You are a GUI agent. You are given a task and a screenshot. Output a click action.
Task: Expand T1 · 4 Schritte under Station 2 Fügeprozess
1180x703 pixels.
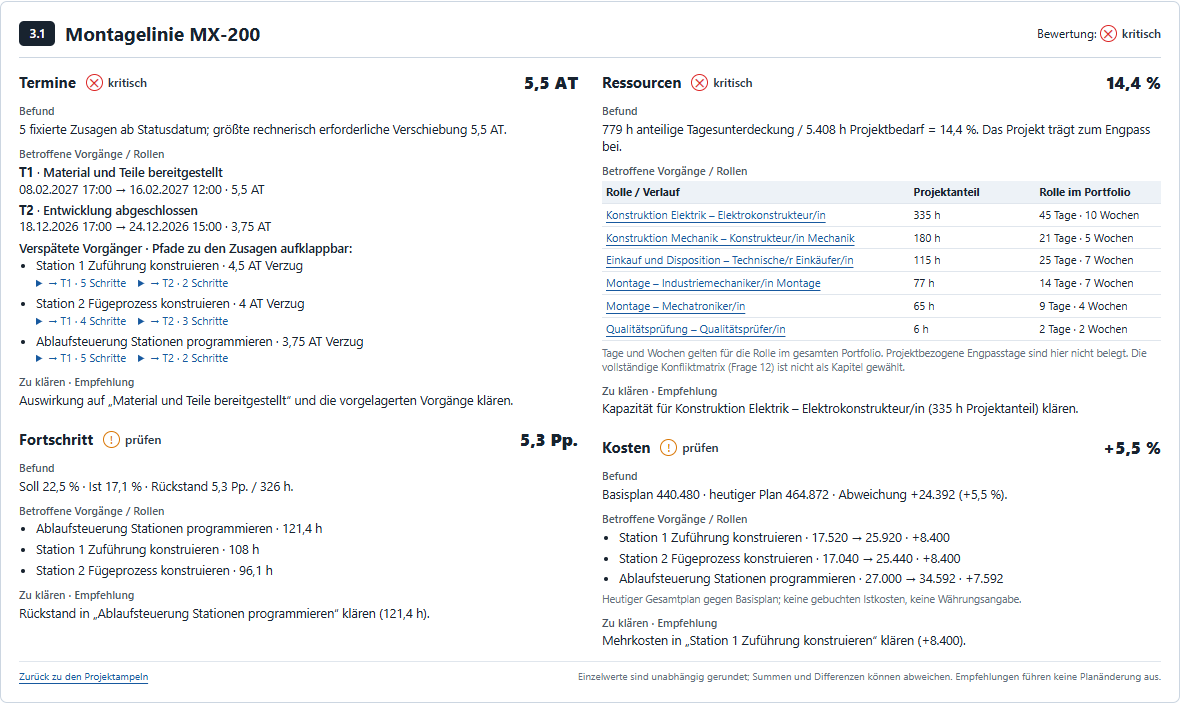(x=81, y=321)
